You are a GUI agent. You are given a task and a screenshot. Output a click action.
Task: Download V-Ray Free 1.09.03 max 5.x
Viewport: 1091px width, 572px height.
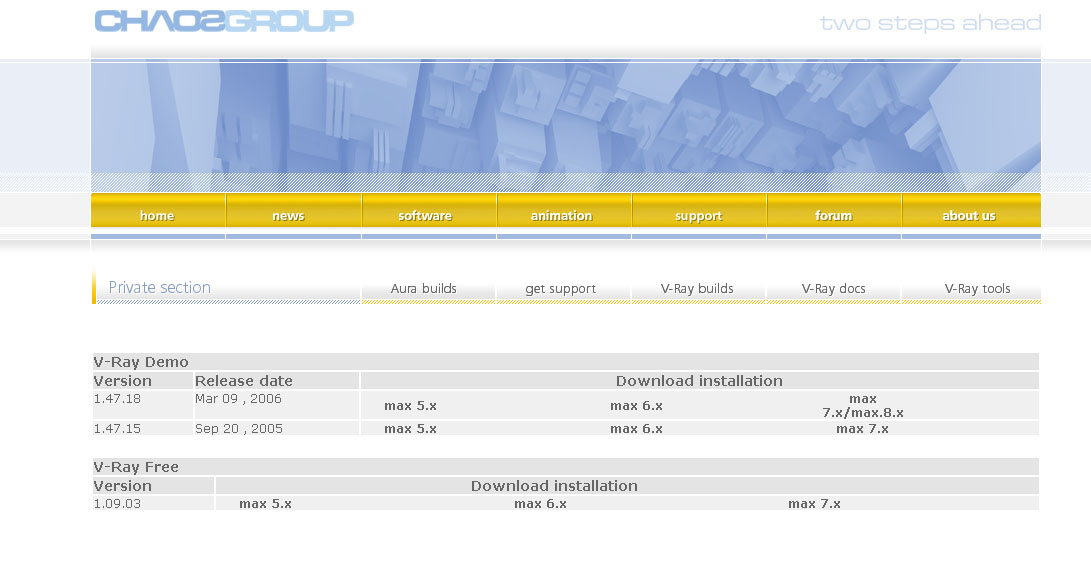266,504
